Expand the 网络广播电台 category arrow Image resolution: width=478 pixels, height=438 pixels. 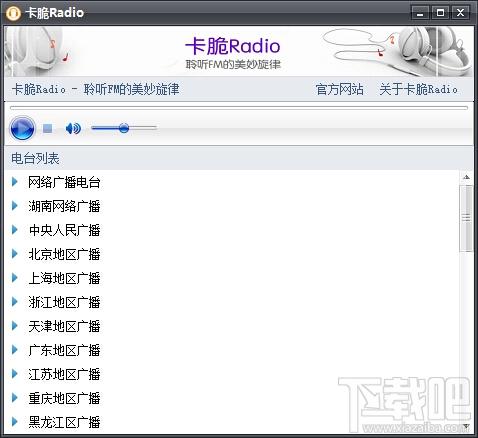click(15, 182)
